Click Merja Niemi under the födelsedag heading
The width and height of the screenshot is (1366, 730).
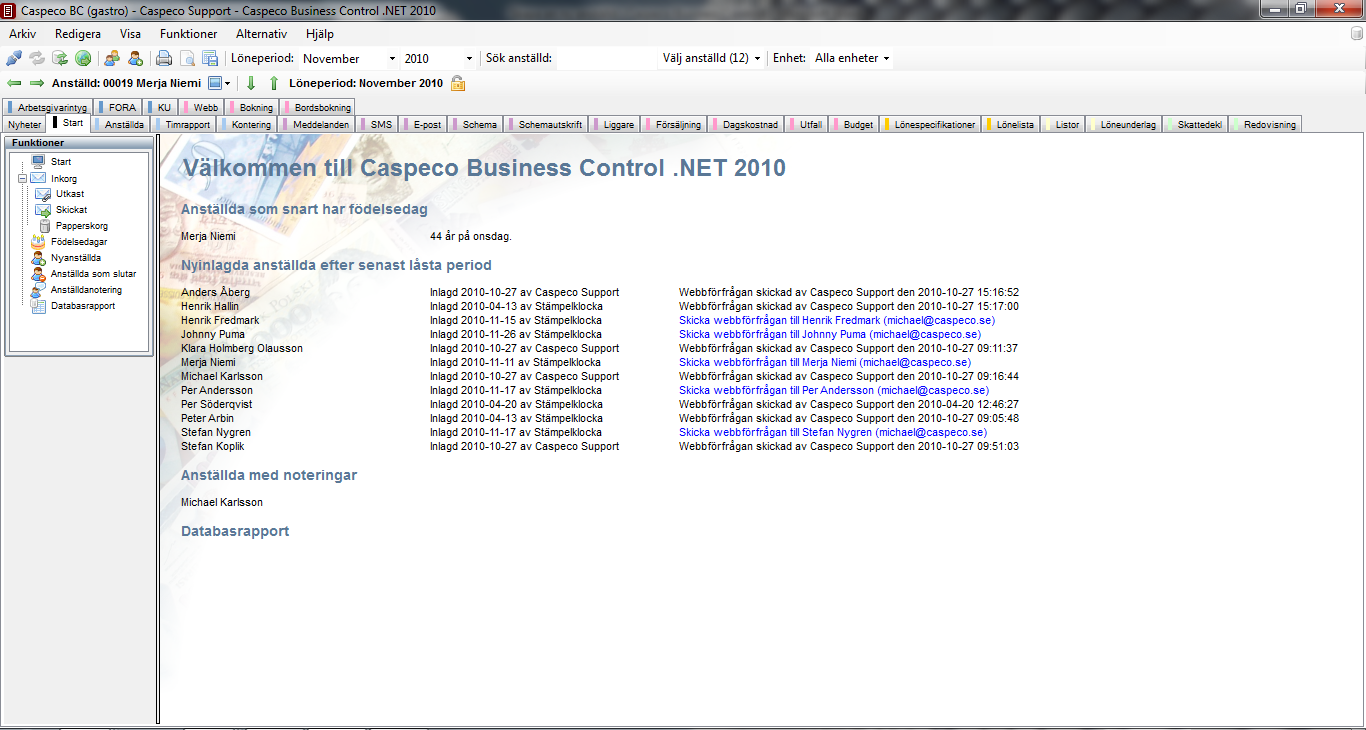[x=208, y=236]
